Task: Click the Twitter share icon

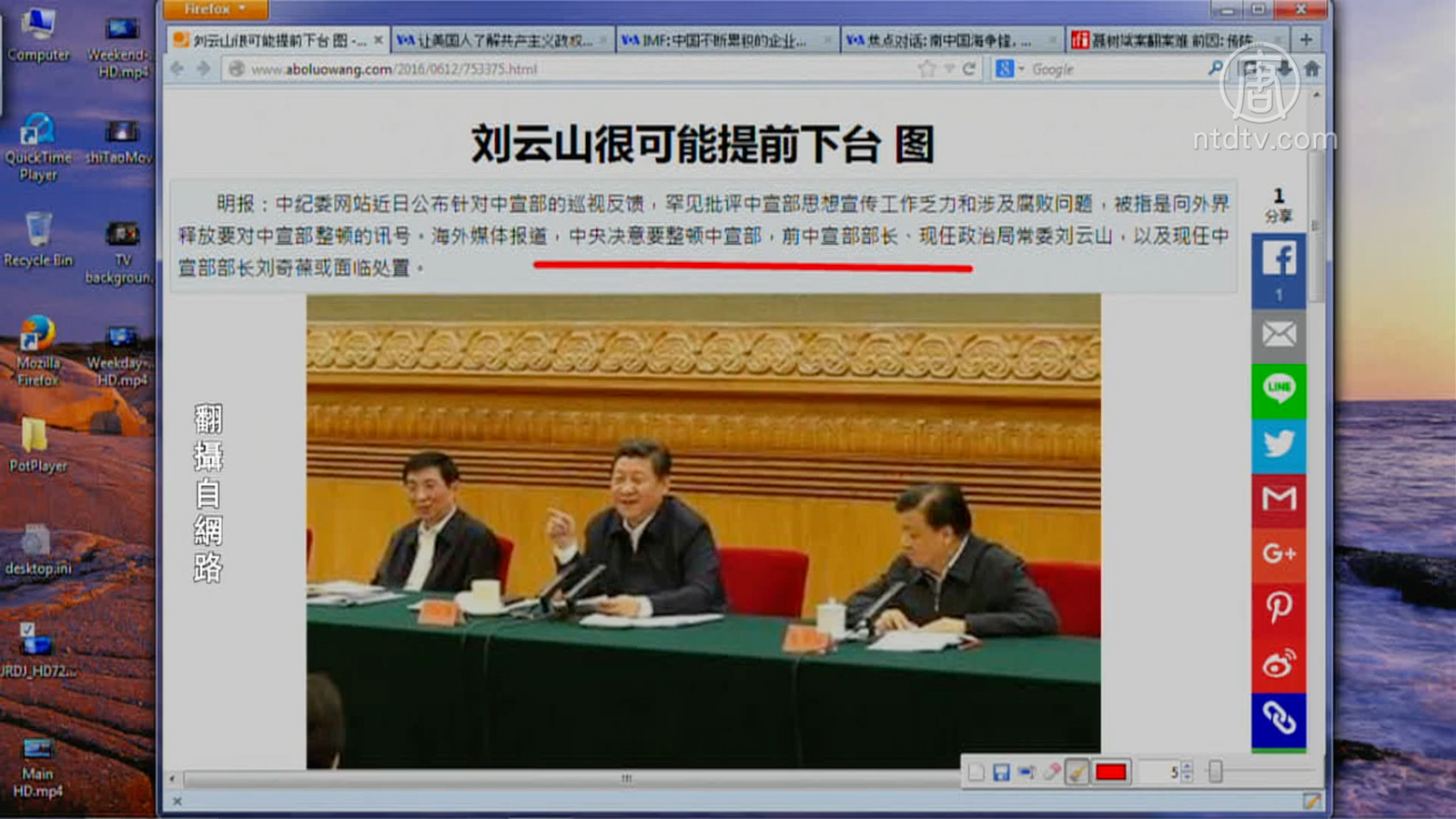Action: [x=1279, y=444]
